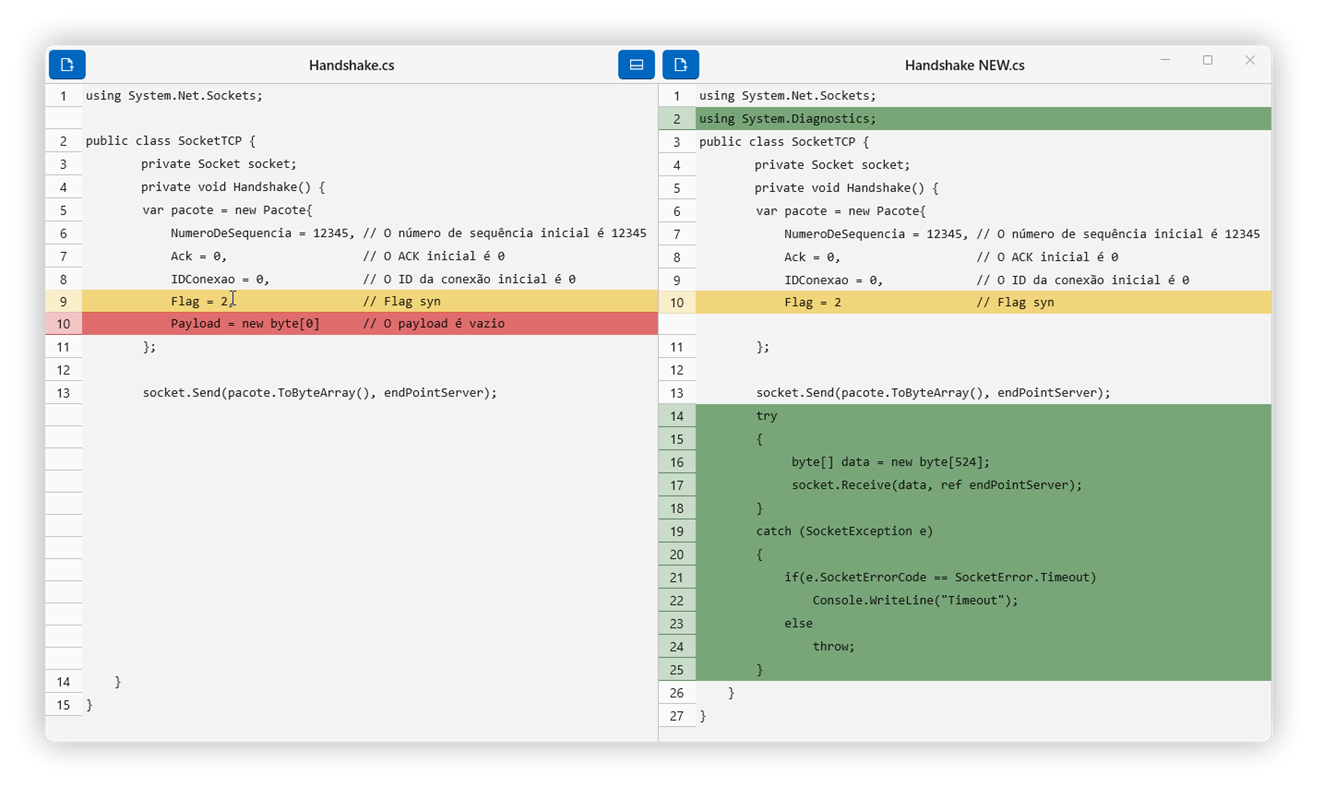Click the Handshake.cs file title
1317x787 pixels.
tap(351, 65)
